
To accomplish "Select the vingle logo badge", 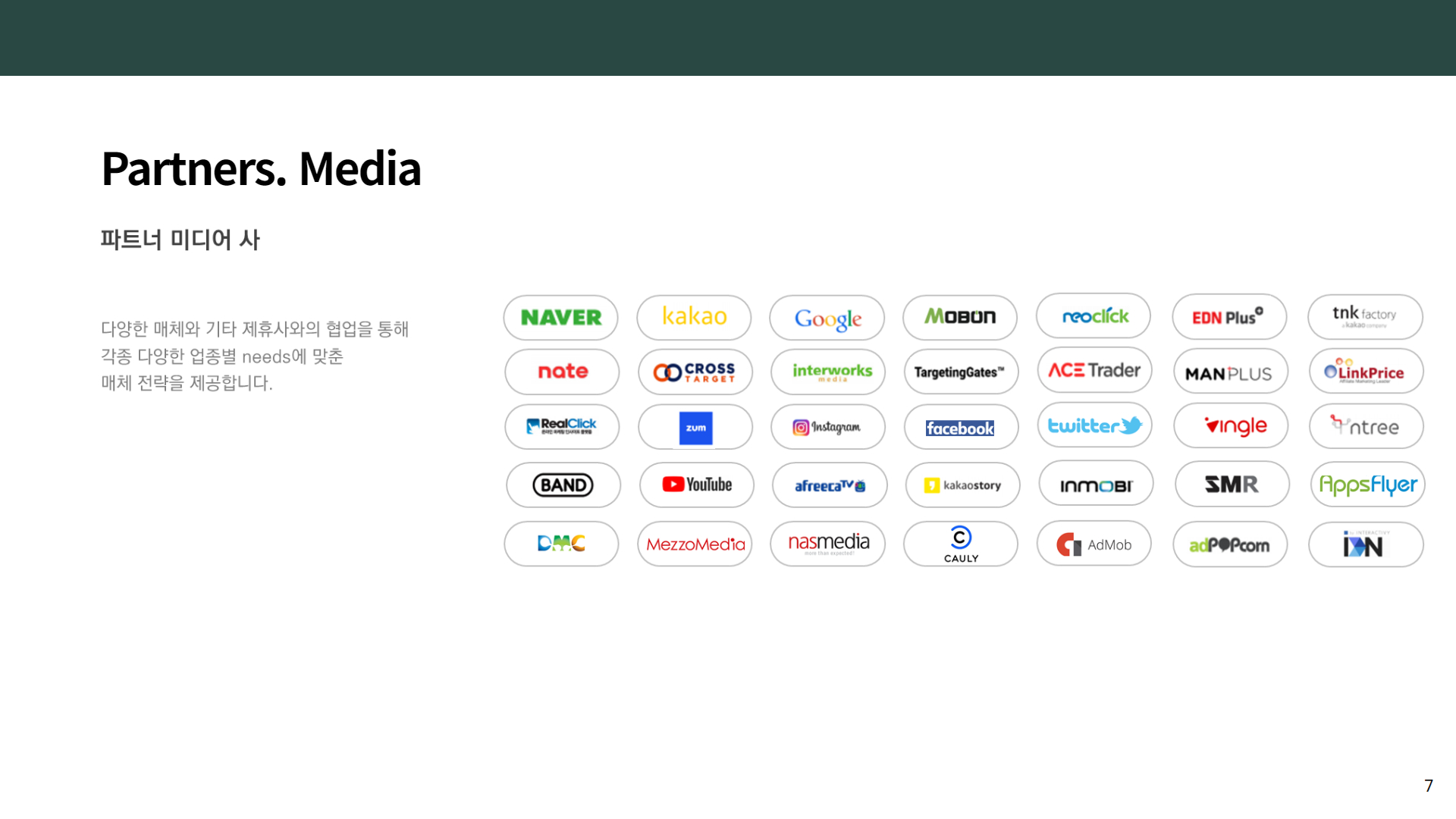I will coord(1231,426).
